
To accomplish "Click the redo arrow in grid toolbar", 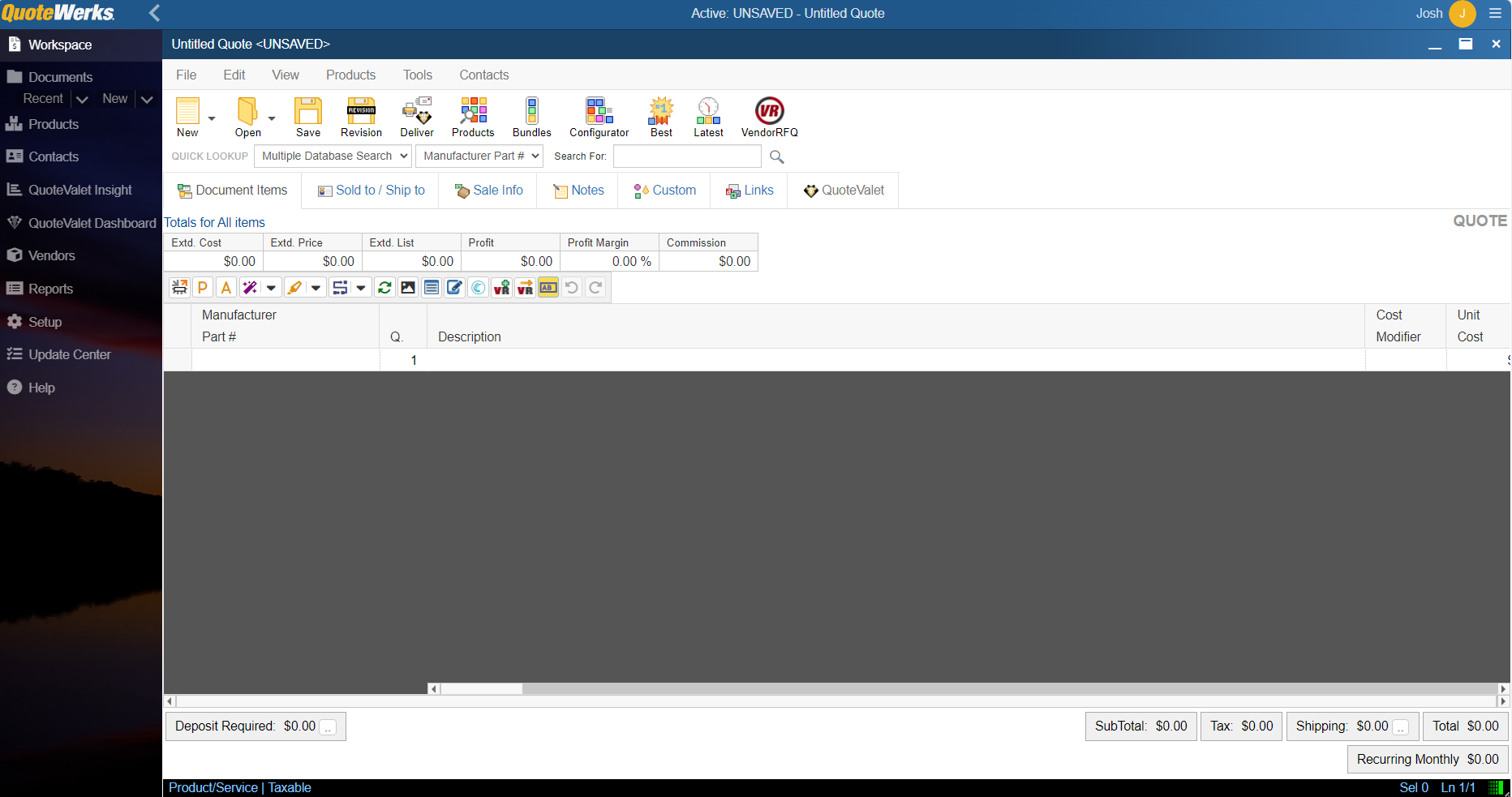I will tap(595, 288).
